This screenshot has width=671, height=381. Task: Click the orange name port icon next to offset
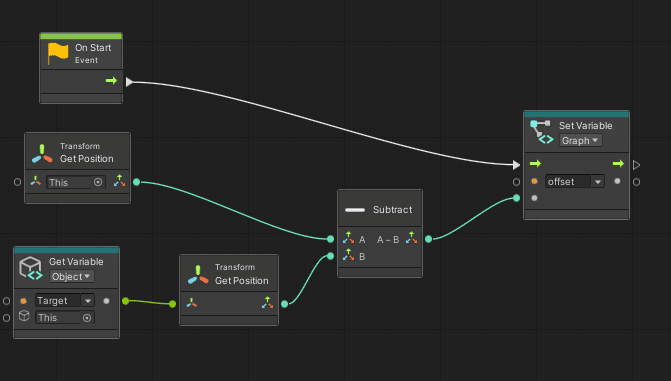(x=534, y=181)
